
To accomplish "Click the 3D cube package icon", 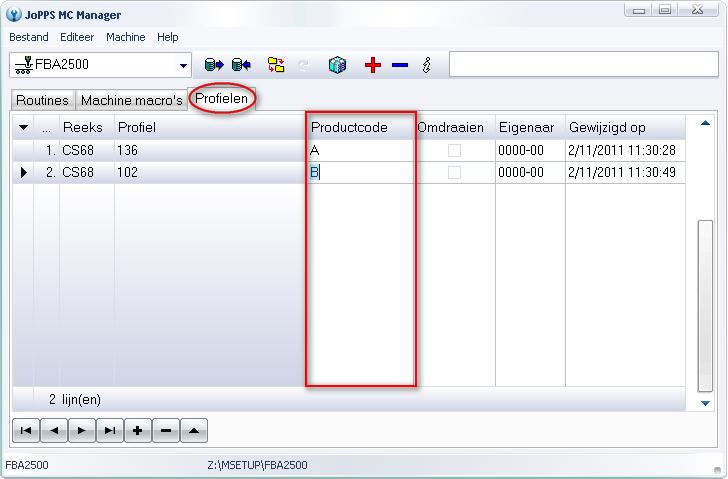I will [337, 65].
